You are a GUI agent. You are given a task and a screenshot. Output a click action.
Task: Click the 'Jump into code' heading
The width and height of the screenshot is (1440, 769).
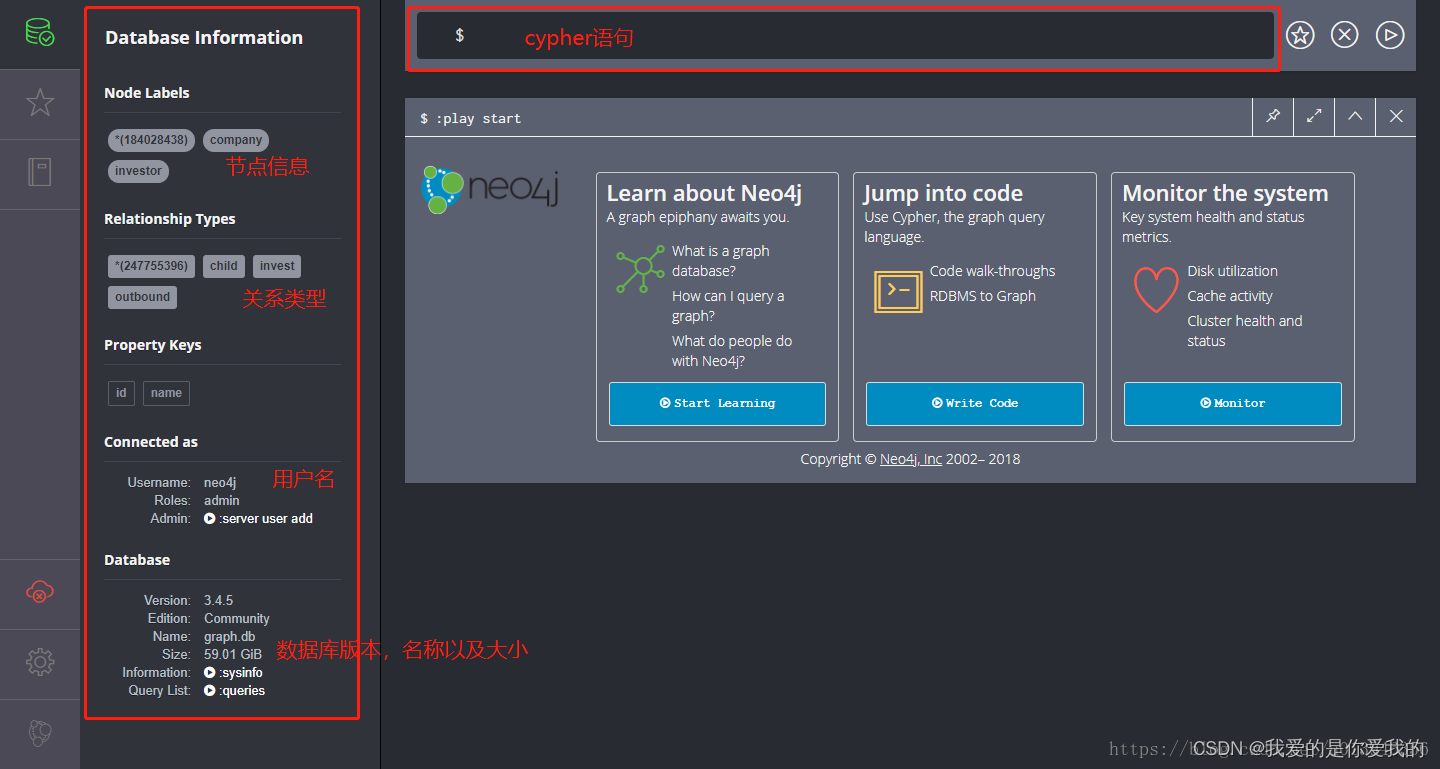click(943, 193)
